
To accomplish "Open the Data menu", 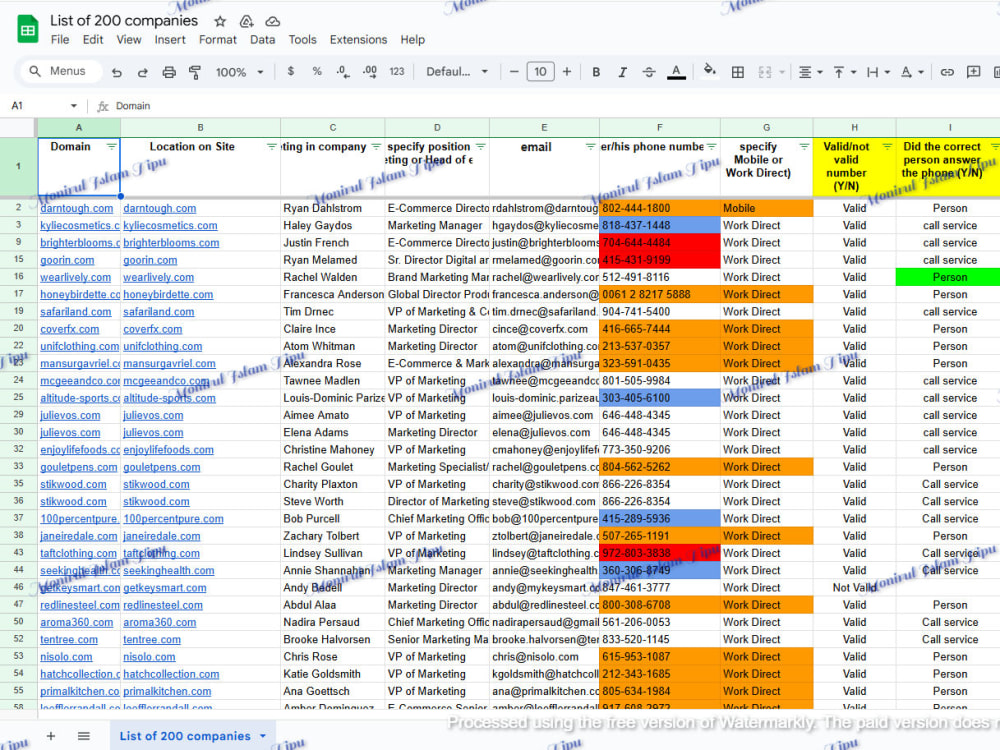I will click(x=262, y=40).
